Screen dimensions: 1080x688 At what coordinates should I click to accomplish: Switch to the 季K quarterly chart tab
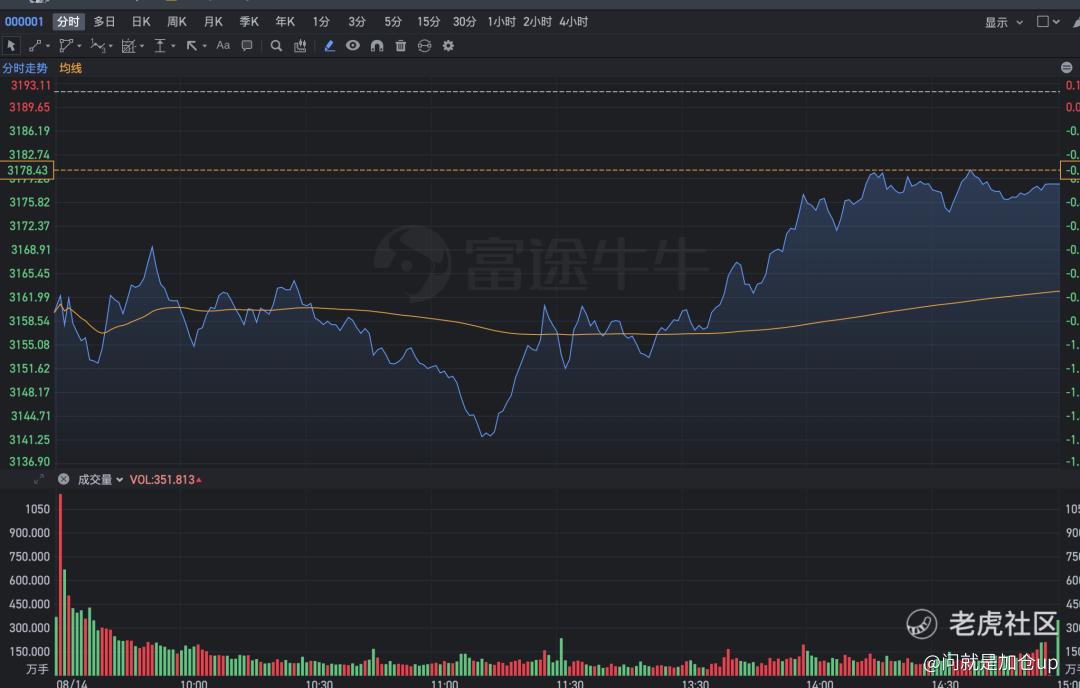pyautogui.click(x=249, y=22)
